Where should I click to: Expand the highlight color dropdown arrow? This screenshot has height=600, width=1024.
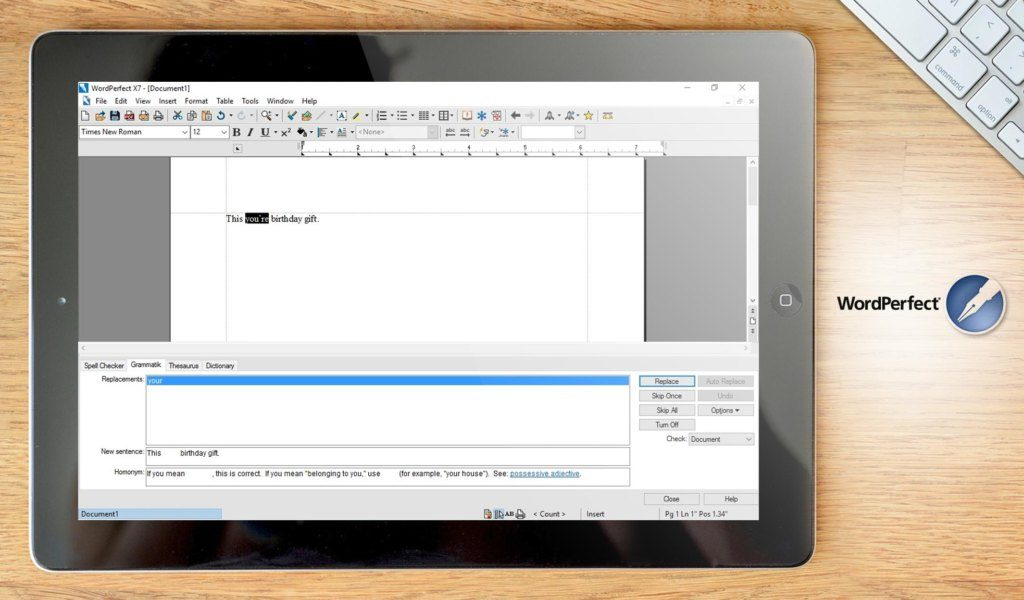click(366, 116)
